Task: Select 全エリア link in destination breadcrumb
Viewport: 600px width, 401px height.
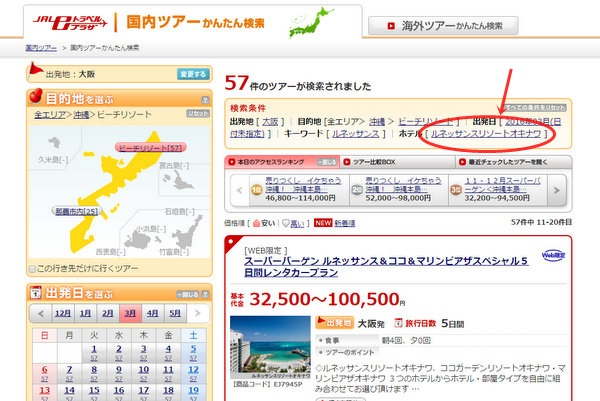Action: 50,114
